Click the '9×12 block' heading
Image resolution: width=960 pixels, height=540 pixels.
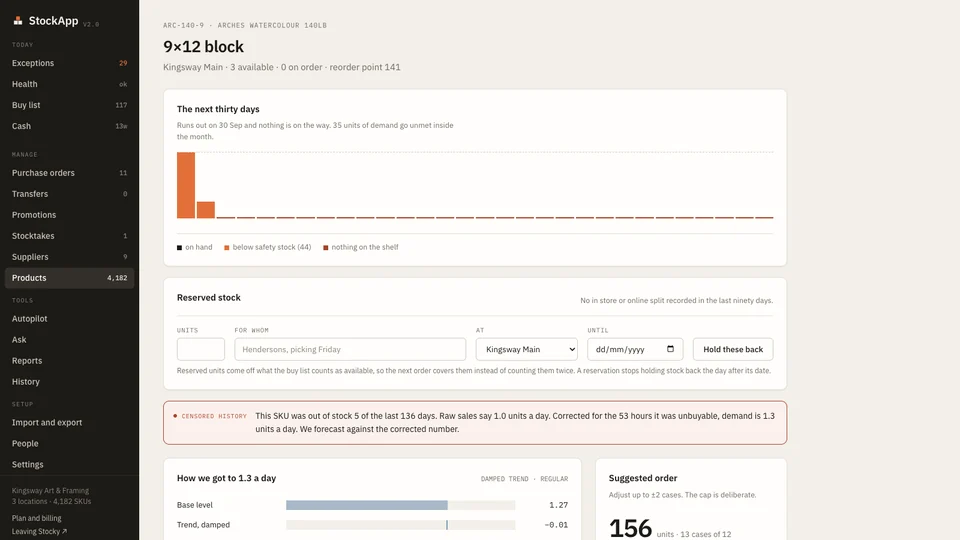(203, 47)
